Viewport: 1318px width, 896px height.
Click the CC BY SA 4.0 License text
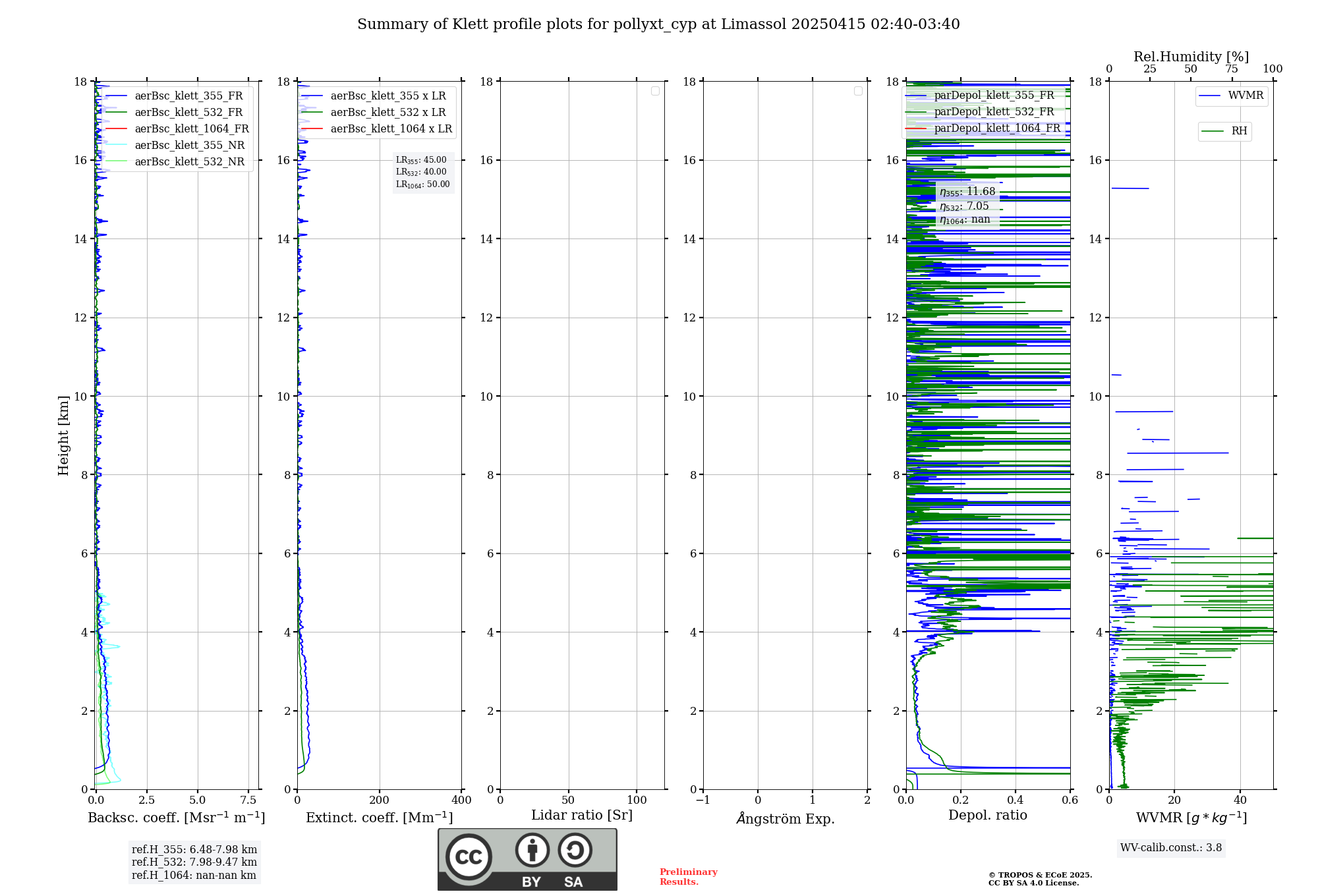(1033, 883)
